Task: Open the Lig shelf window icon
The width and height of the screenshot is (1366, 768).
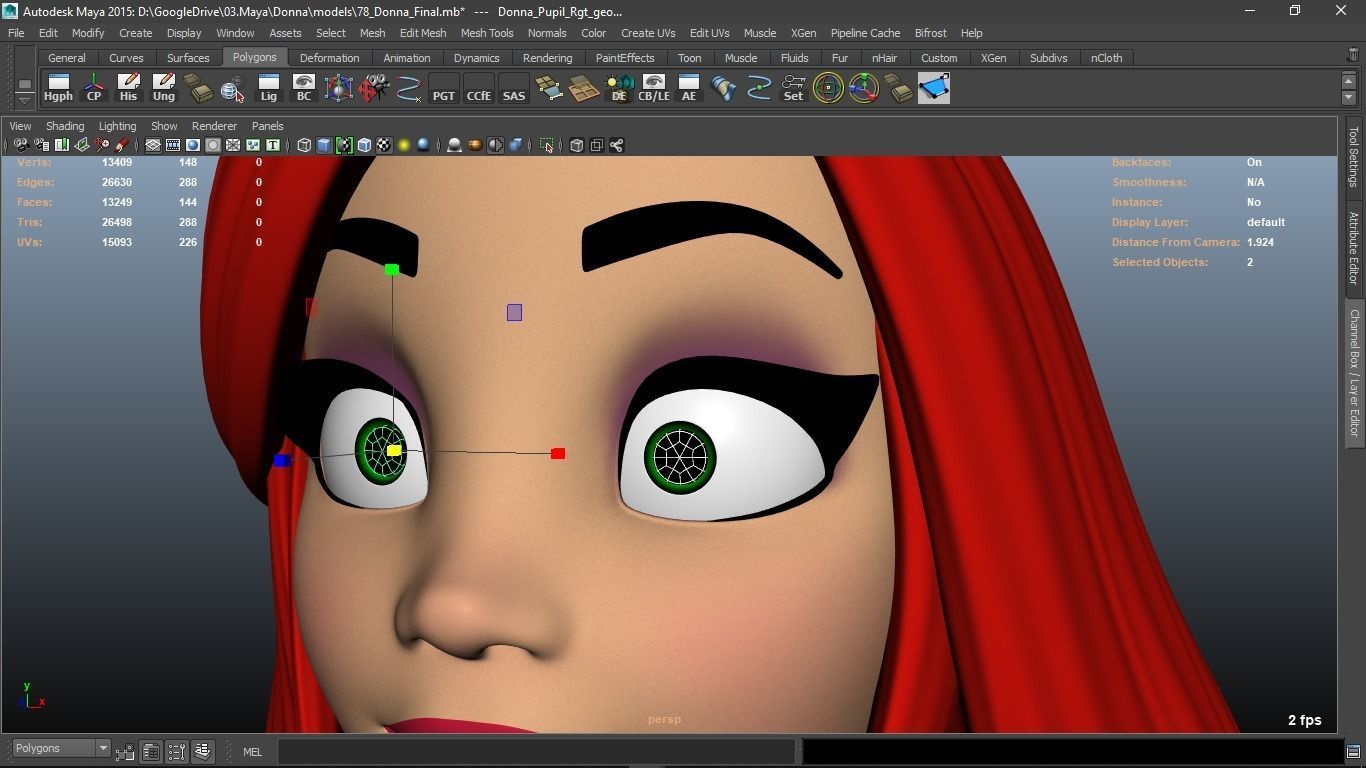Action: 268,88
